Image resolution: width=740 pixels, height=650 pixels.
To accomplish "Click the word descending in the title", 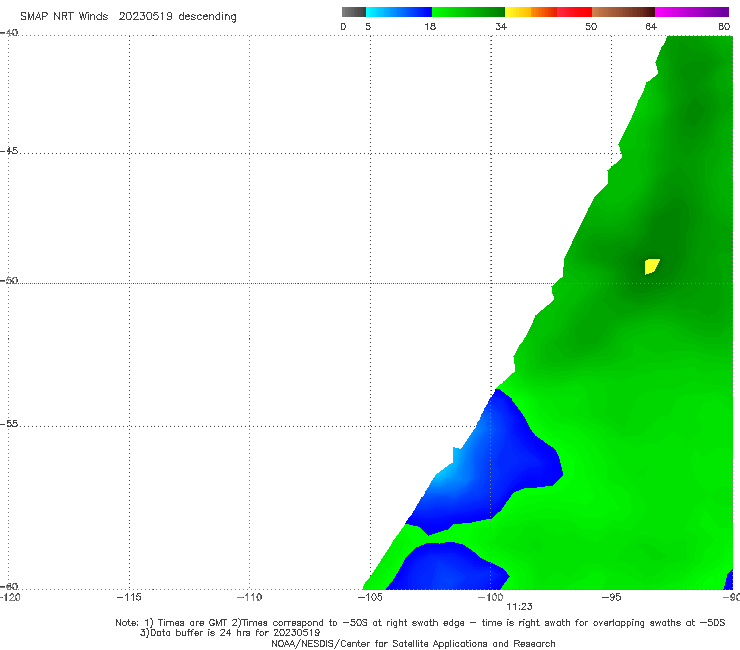I will tap(208, 17).
